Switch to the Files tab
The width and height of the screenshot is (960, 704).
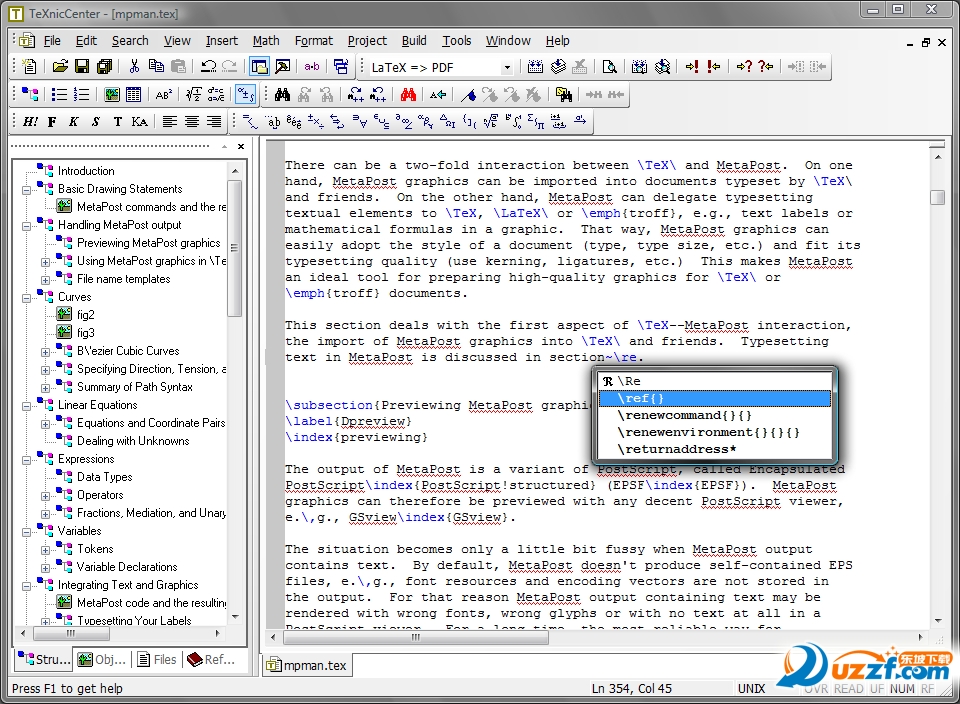pos(156,659)
